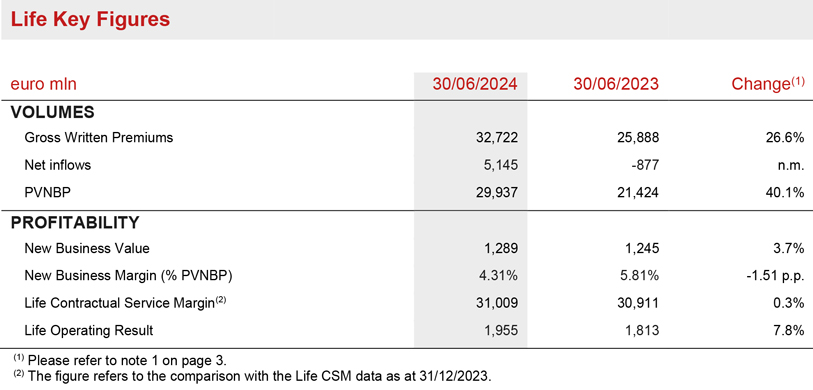This screenshot has width=813, height=390.
Task: Click the euro mln unit label
Action: tap(44, 84)
